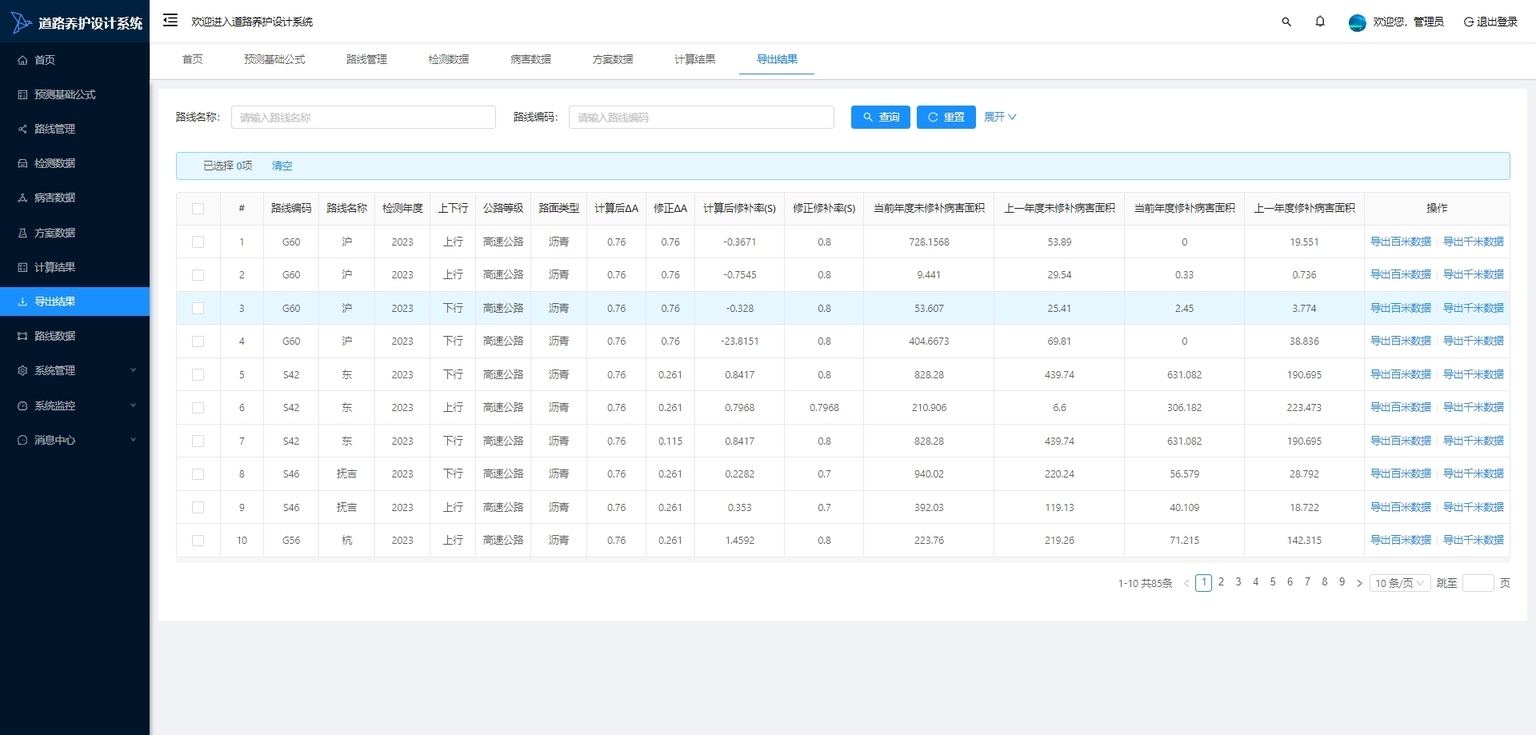Go to page 2 in pagination

[x=1221, y=582]
